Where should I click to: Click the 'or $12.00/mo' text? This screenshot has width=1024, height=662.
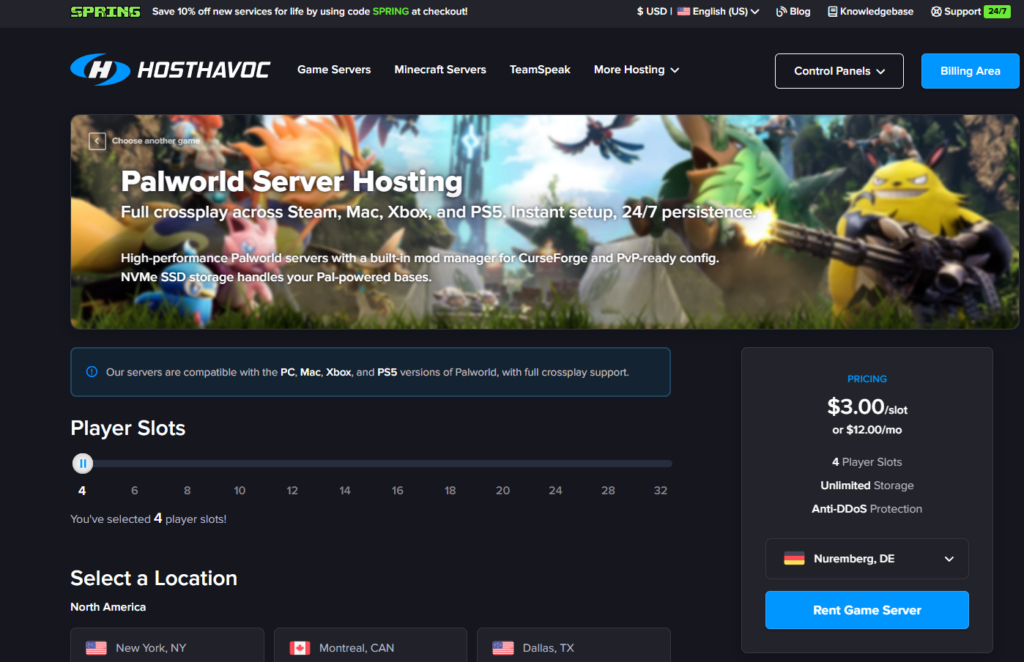[x=867, y=430]
